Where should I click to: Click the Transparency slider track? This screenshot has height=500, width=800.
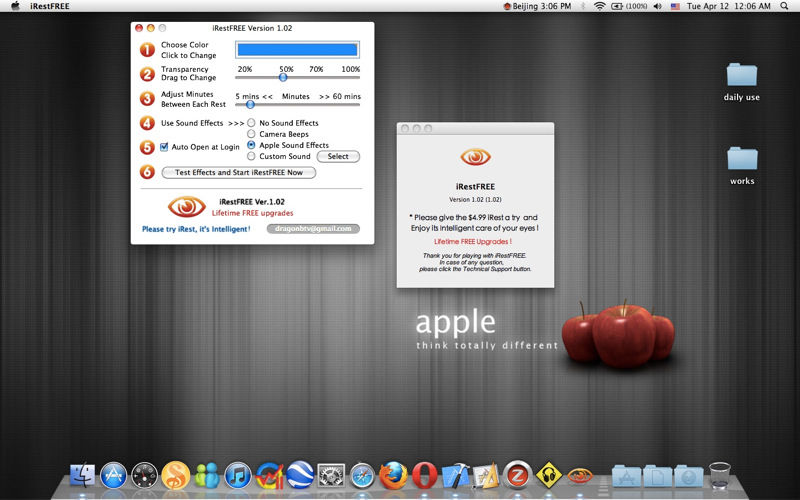tap(297, 78)
